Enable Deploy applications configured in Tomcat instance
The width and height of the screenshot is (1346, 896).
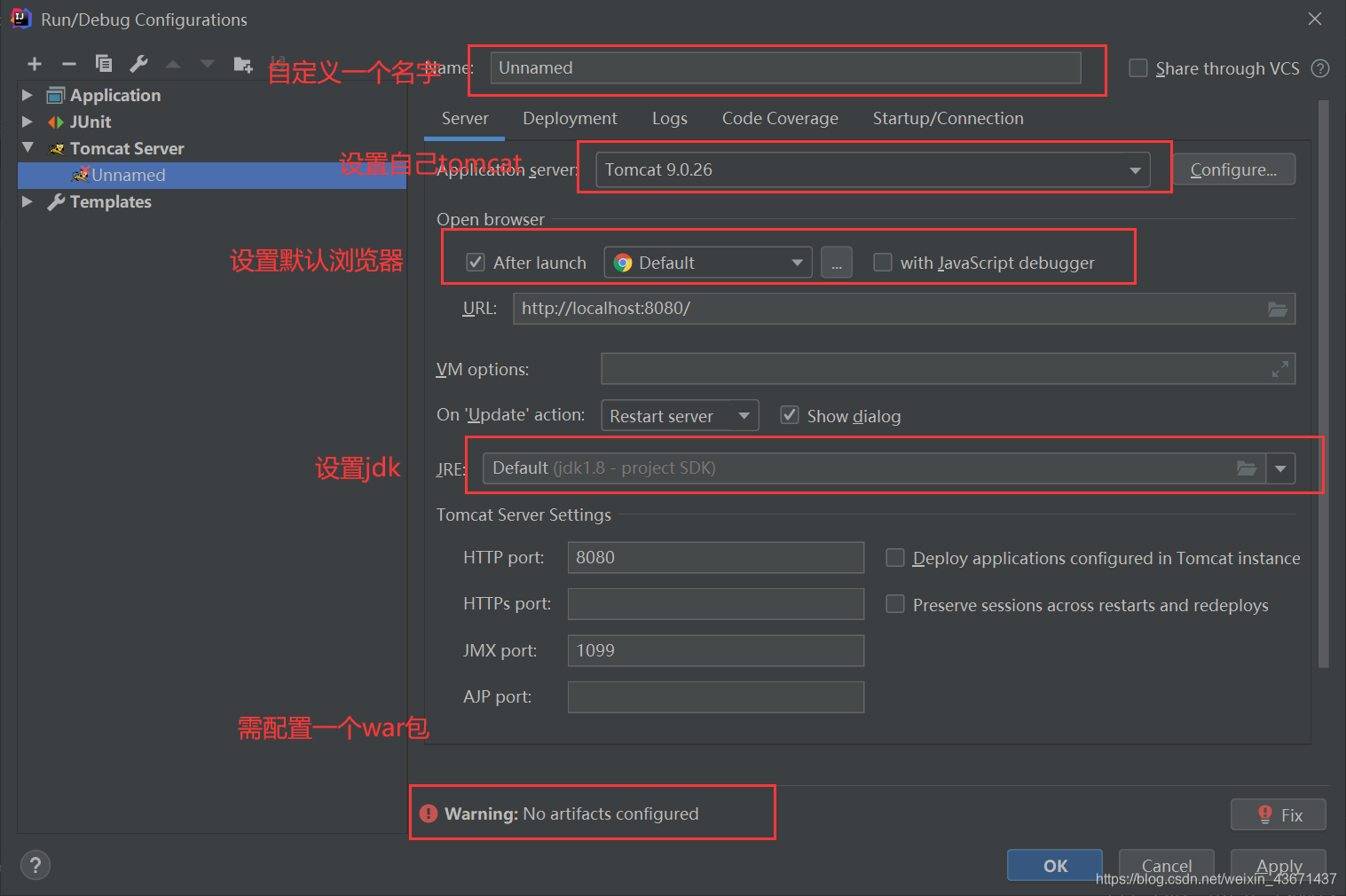895,557
